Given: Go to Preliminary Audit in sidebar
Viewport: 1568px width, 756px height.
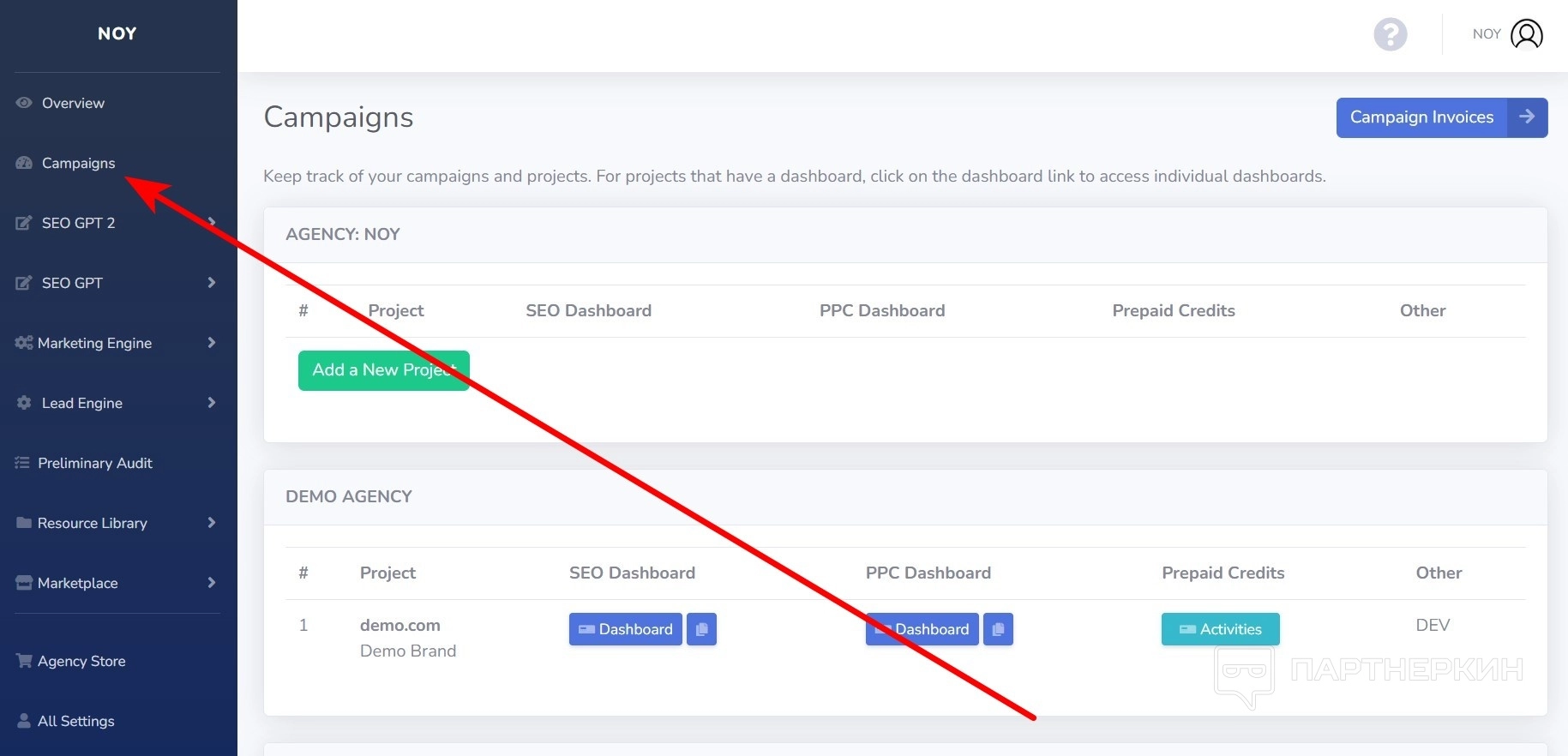Looking at the screenshot, I should pos(94,463).
